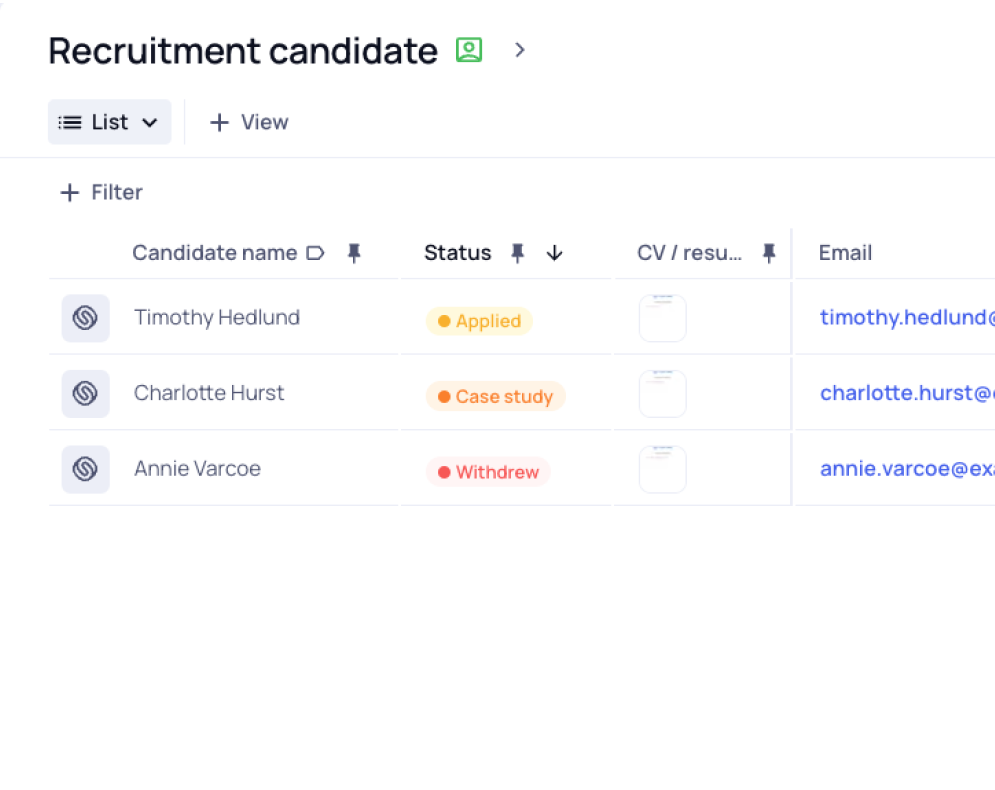995x790 pixels.
Task: Toggle pin on Status column
Action: [517, 253]
